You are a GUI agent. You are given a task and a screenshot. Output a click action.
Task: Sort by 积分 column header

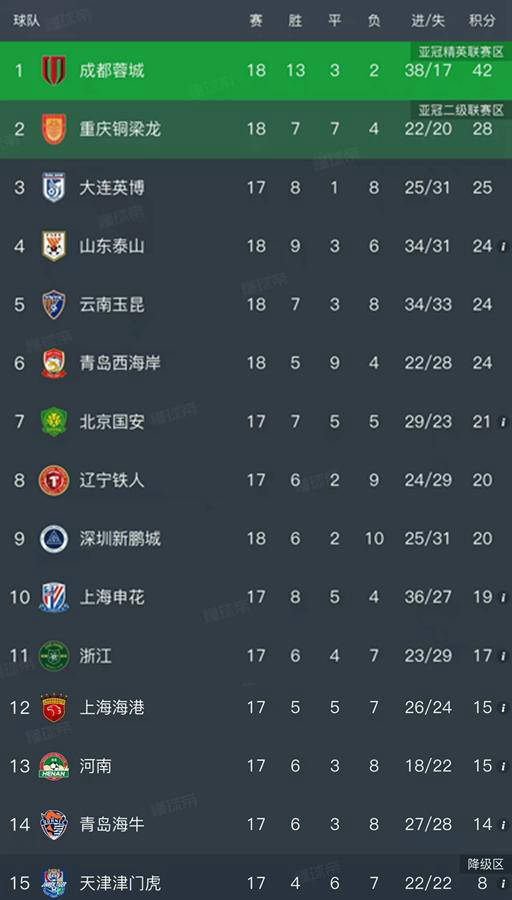click(x=482, y=21)
